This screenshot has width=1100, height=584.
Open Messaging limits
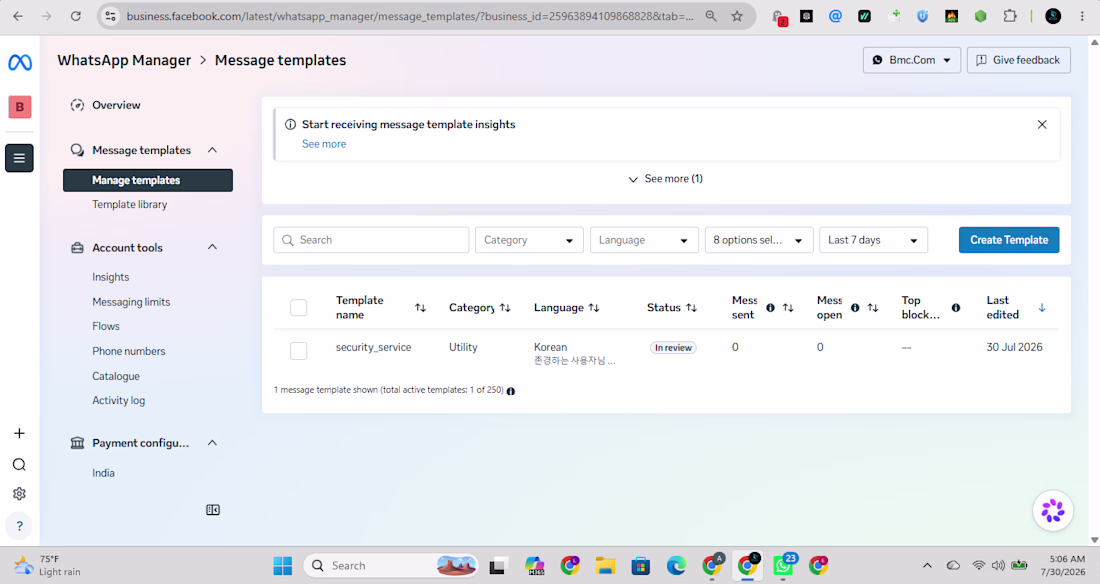pyautogui.click(x=131, y=302)
